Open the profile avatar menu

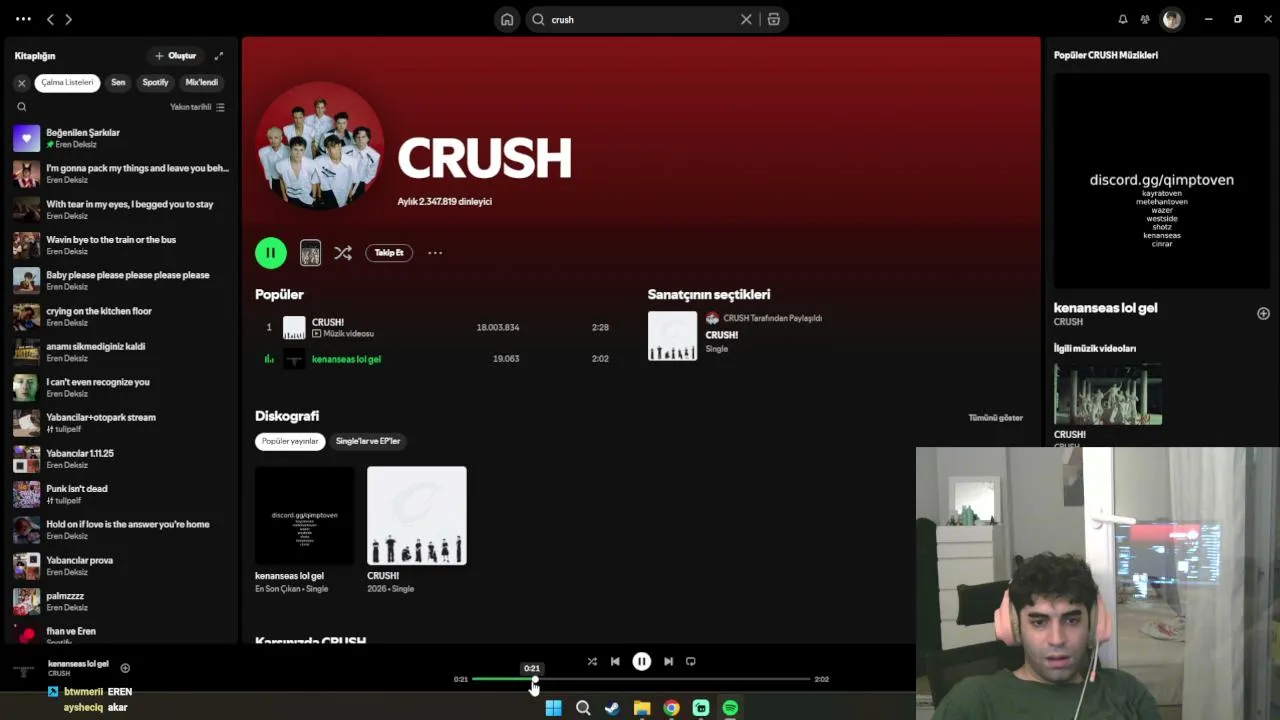1172,19
